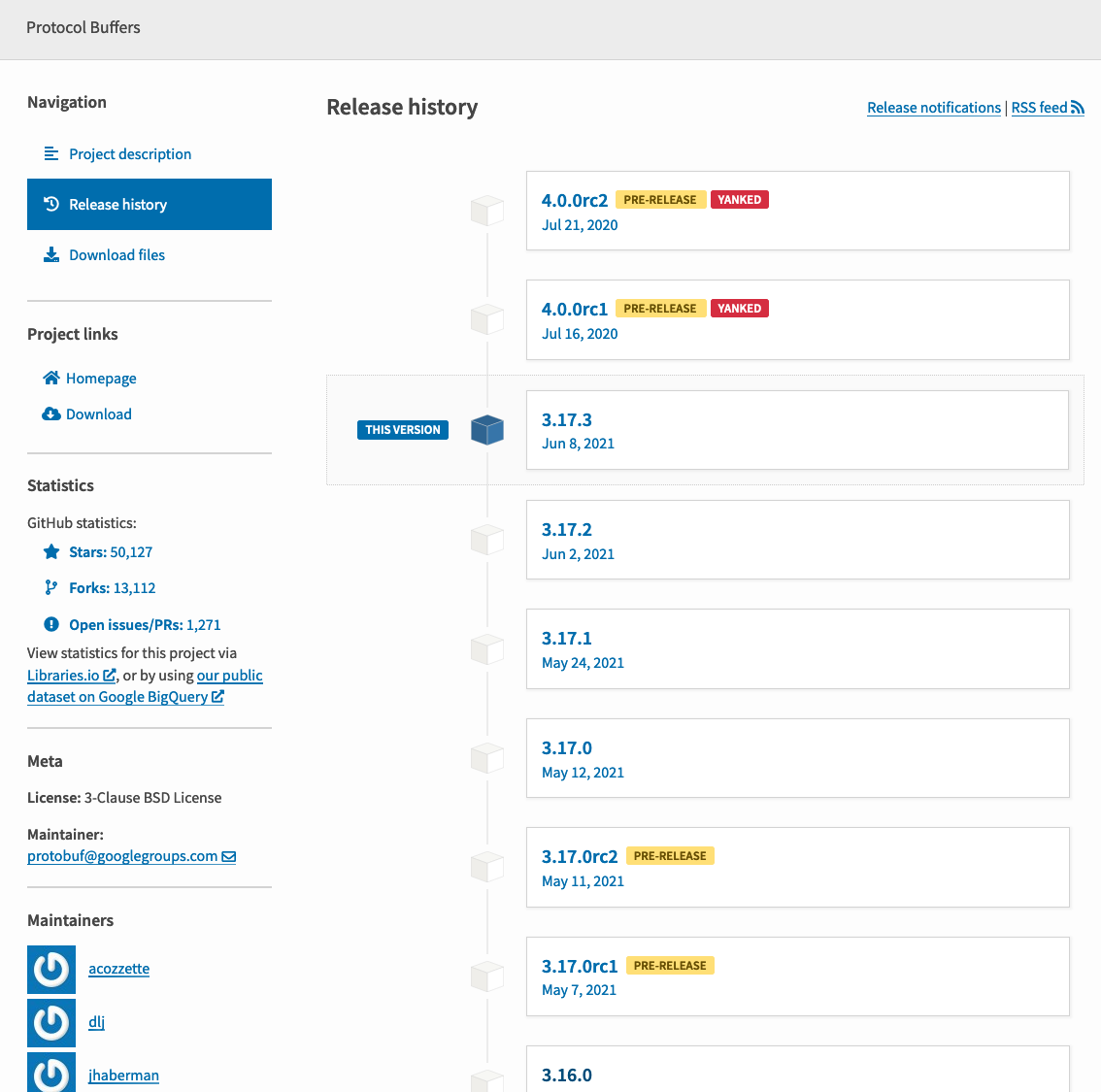Email the protobuf@googlegroups.com maintainer
The width and height of the screenshot is (1101, 1092).
click(131, 856)
